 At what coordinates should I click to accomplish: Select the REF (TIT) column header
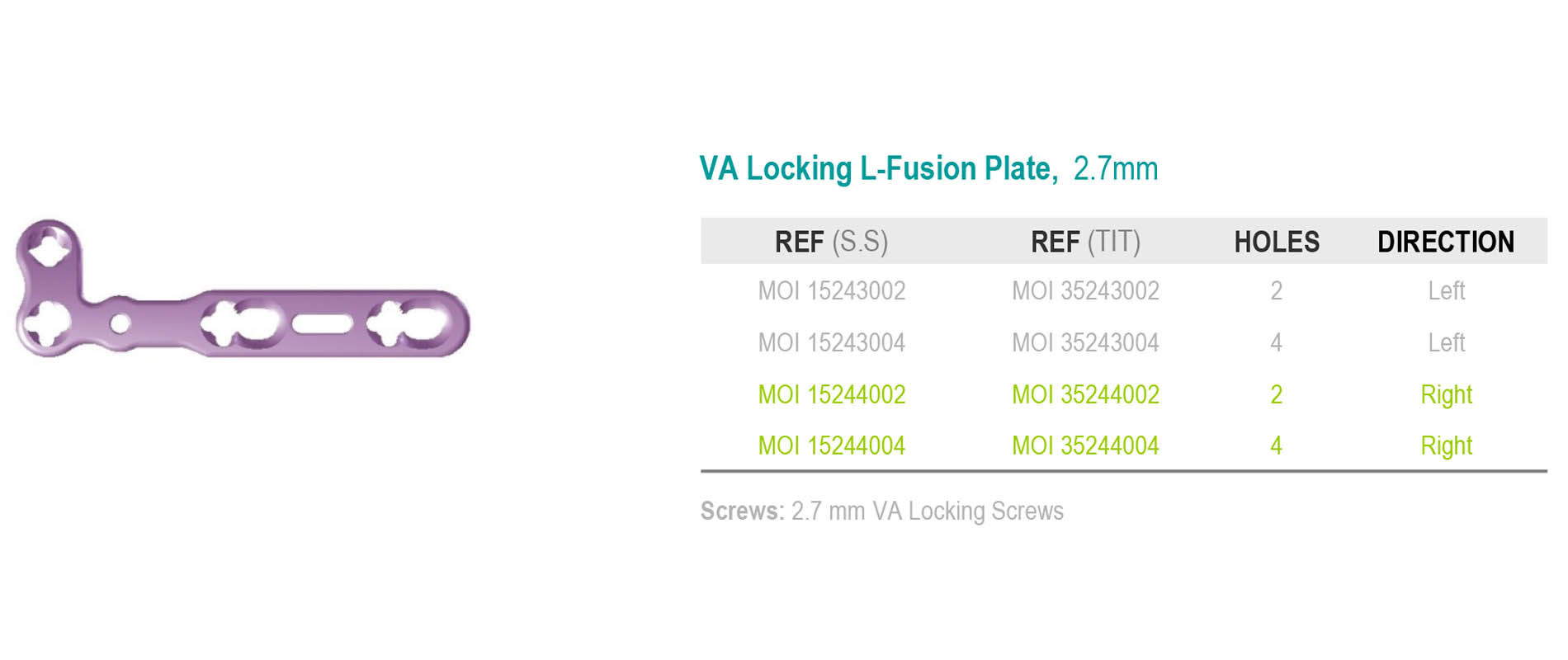point(1085,242)
